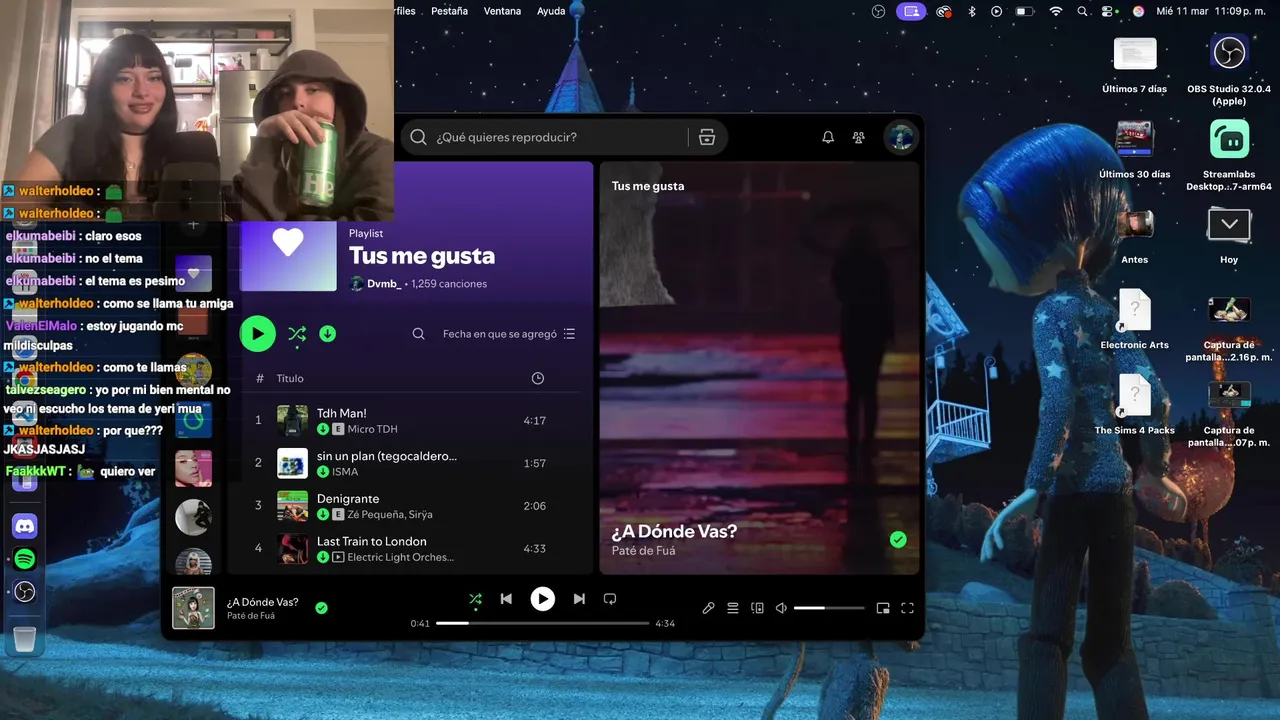The height and width of the screenshot is (720, 1280).
Task: Open playlist owner Dvmb_ profile
Action: point(384,284)
